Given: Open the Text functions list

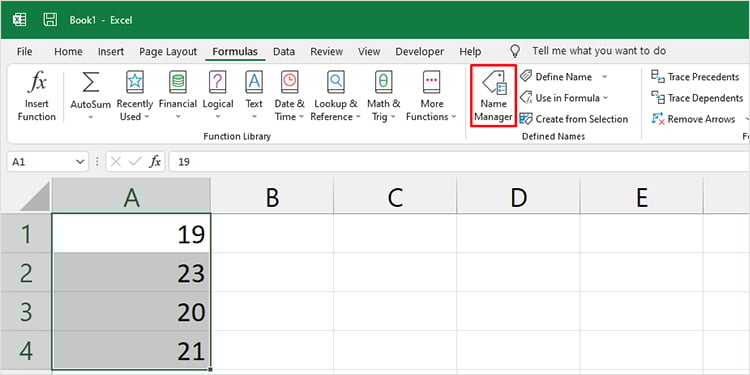Looking at the screenshot, I should pos(254,96).
